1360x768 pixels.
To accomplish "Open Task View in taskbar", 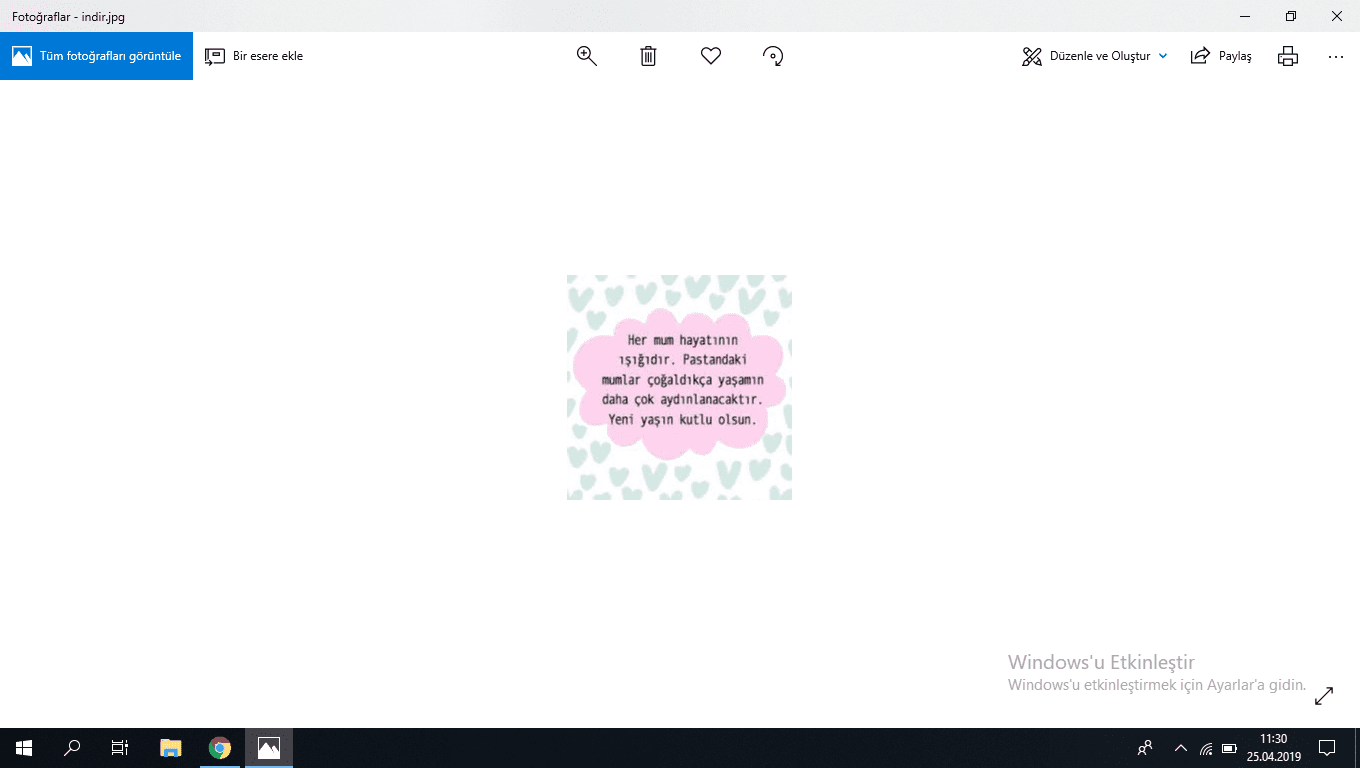I will click(x=120, y=748).
